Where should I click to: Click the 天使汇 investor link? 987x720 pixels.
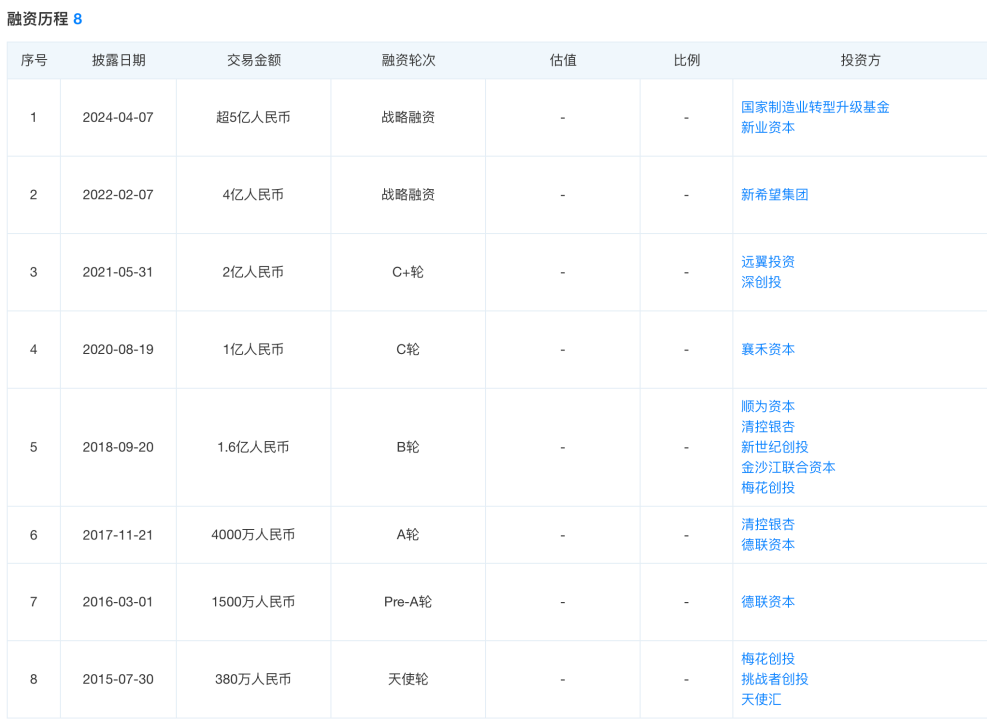pos(761,700)
